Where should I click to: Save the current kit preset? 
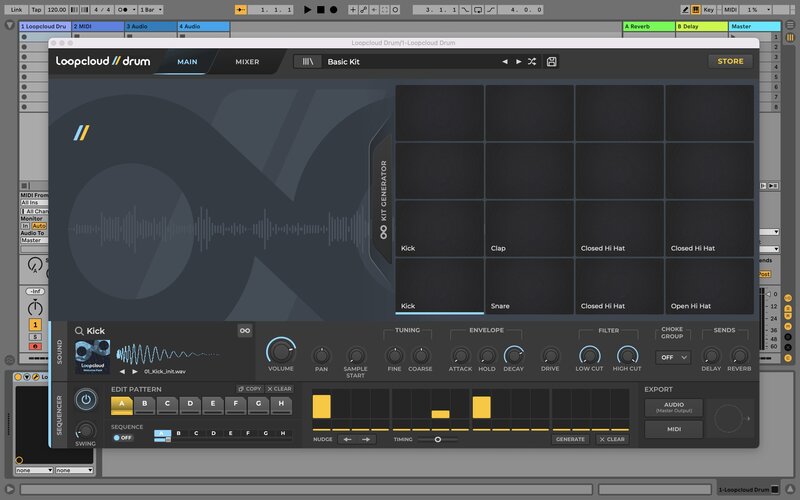coord(552,62)
